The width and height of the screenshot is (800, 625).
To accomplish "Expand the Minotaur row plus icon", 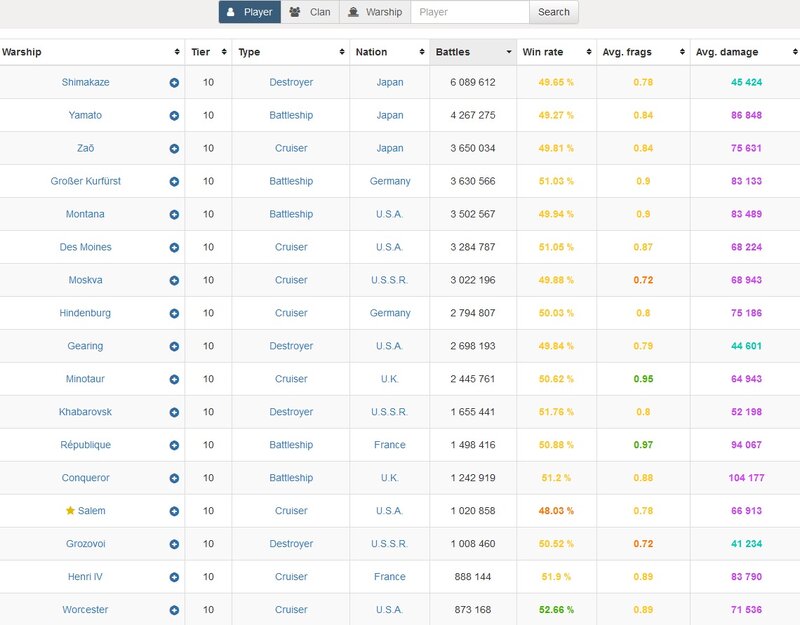I will coord(174,380).
